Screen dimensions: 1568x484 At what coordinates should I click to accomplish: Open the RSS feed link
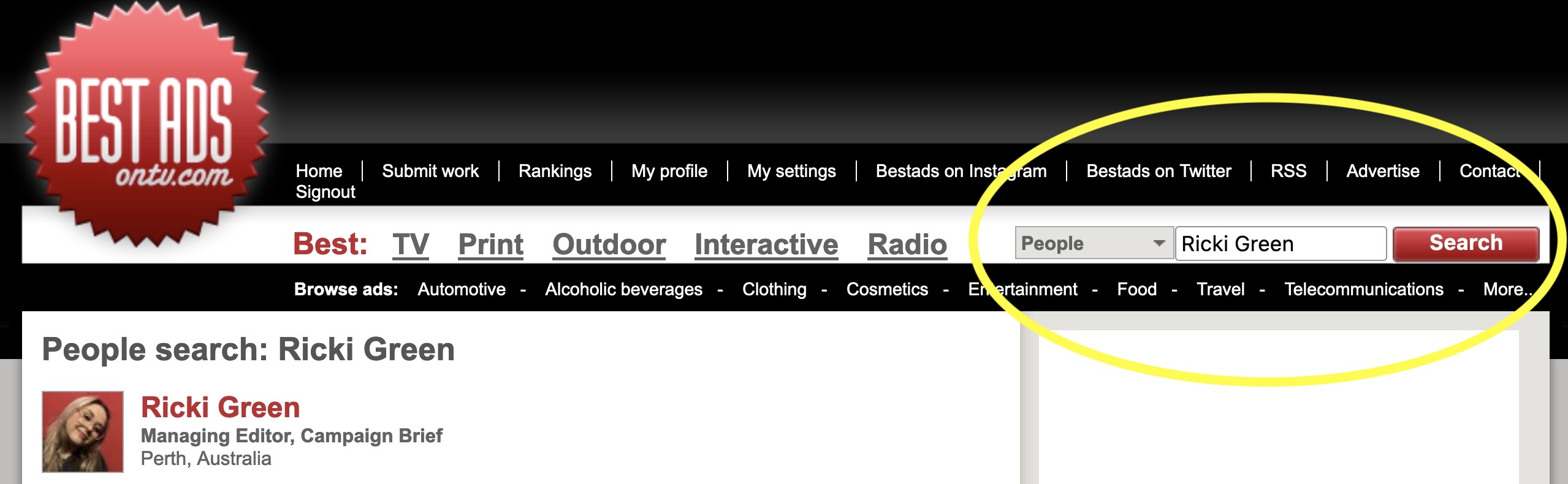pos(1288,171)
